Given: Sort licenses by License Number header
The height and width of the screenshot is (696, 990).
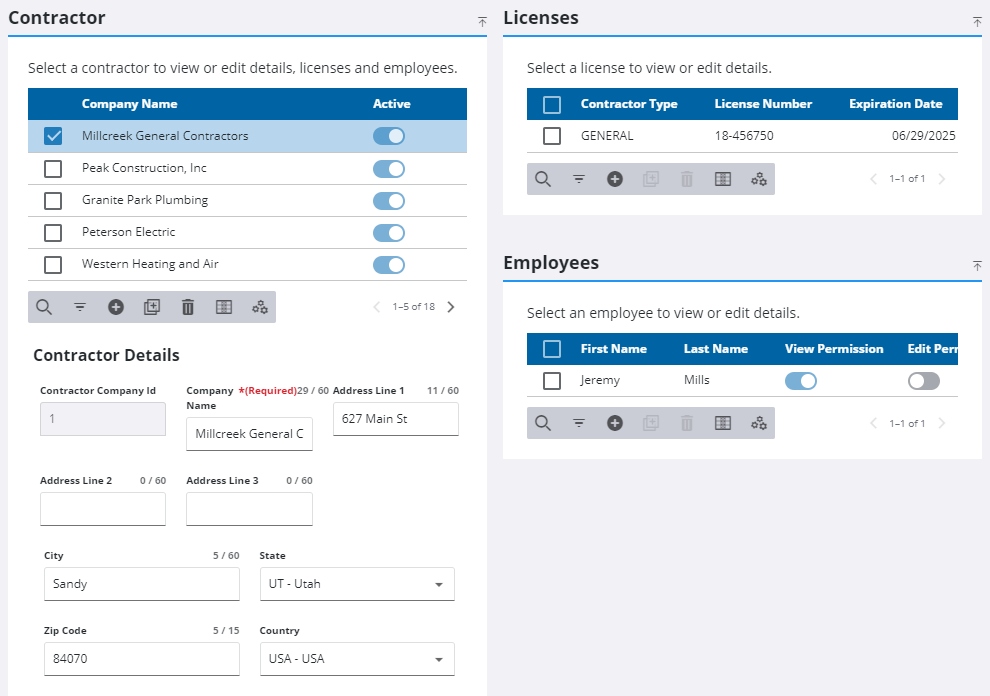Looking at the screenshot, I should 763,104.
